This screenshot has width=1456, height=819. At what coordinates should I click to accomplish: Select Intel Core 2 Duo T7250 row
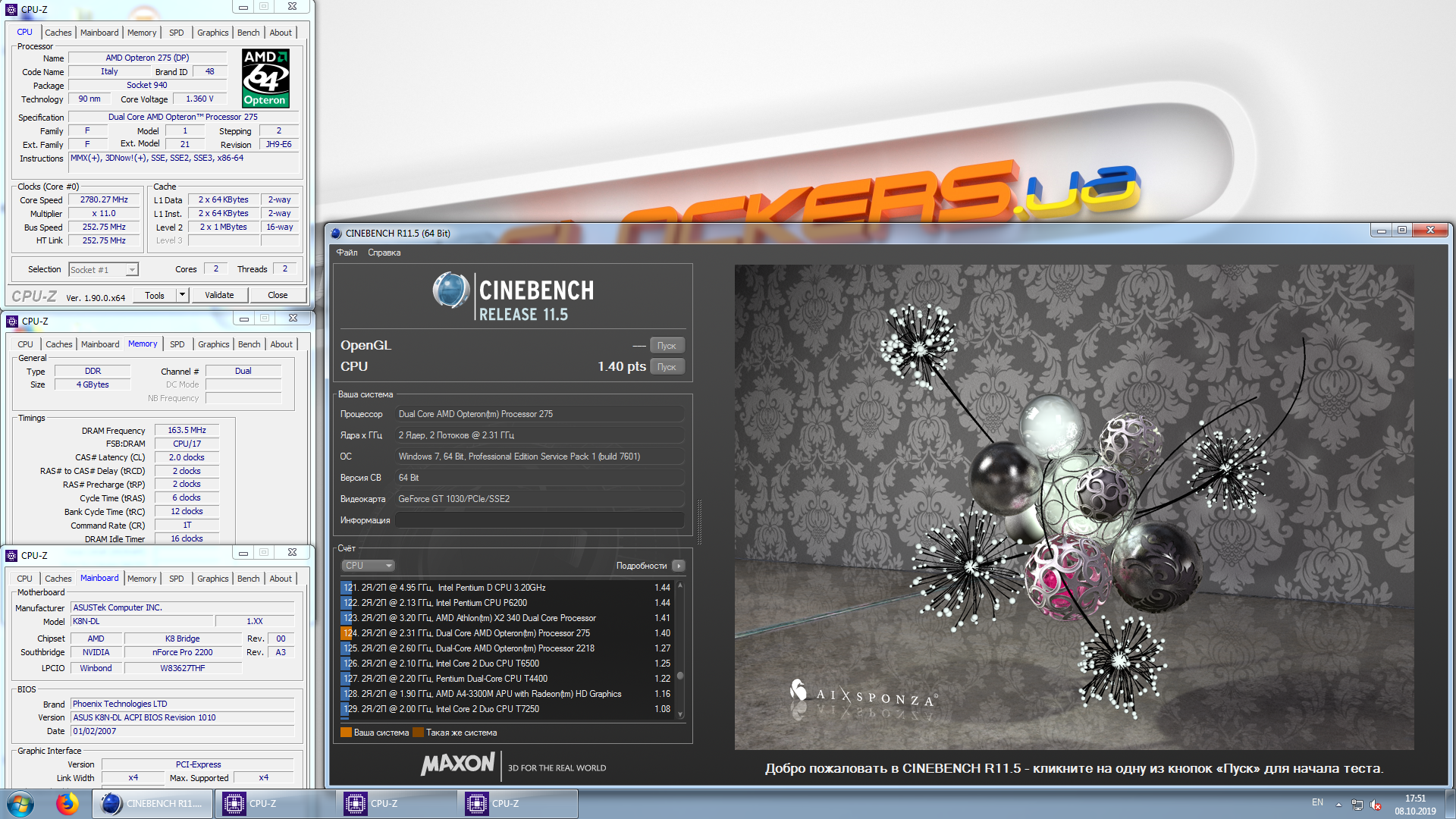coord(507,709)
